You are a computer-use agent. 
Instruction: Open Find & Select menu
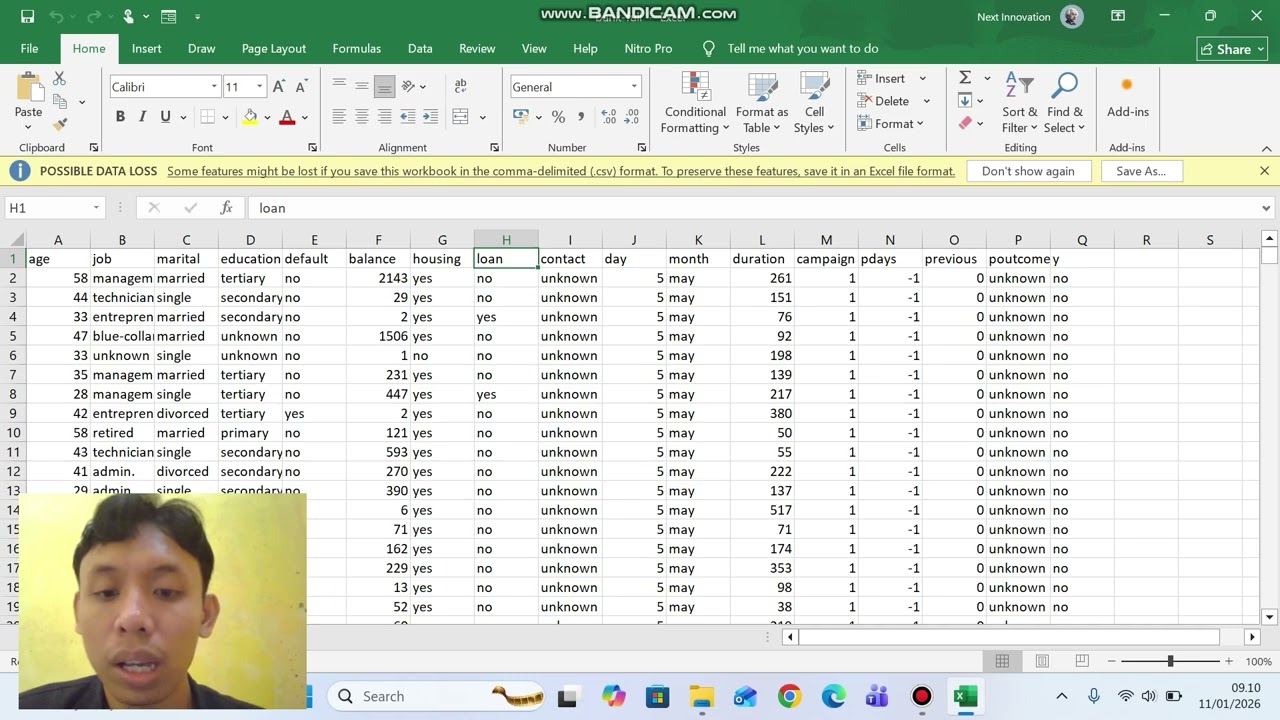(x=1064, y=103)
